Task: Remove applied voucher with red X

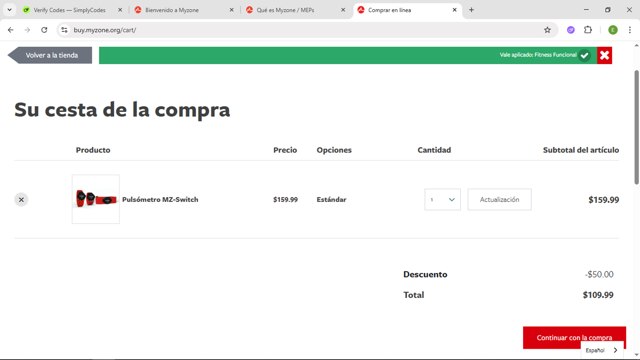Action: point(604,55)
